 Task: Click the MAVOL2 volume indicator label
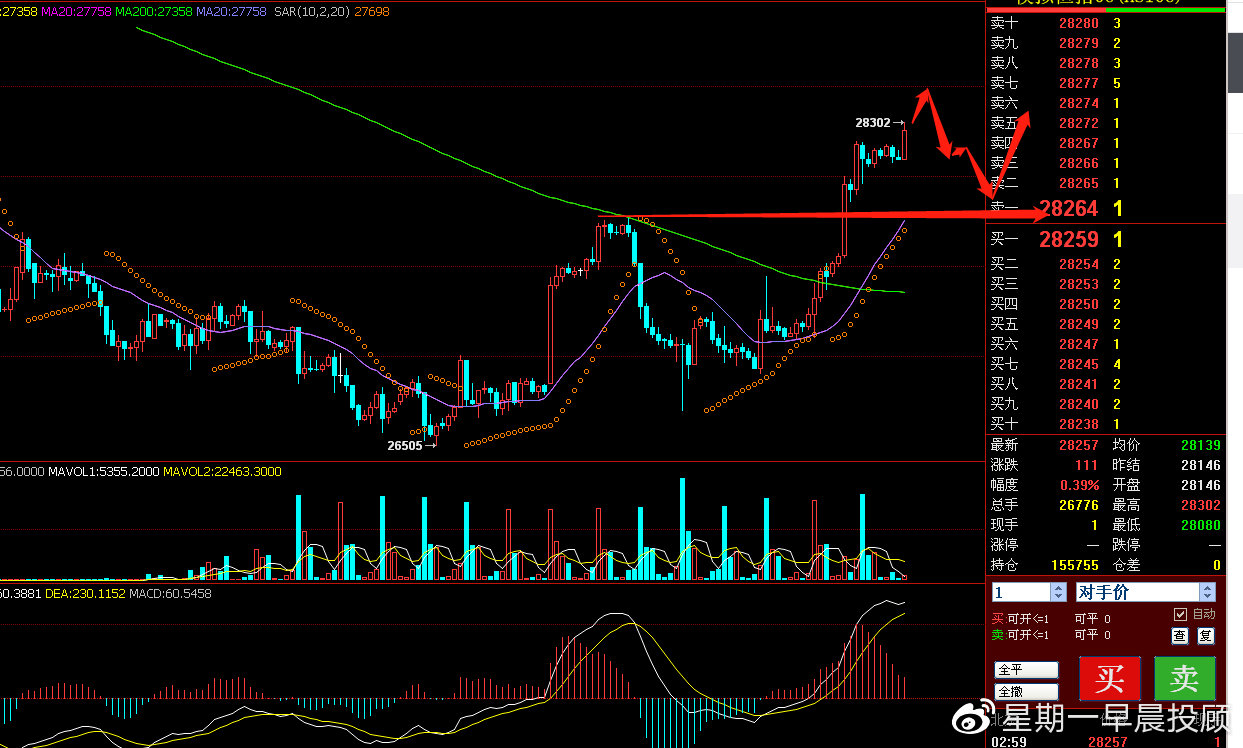tap(222, 472)
